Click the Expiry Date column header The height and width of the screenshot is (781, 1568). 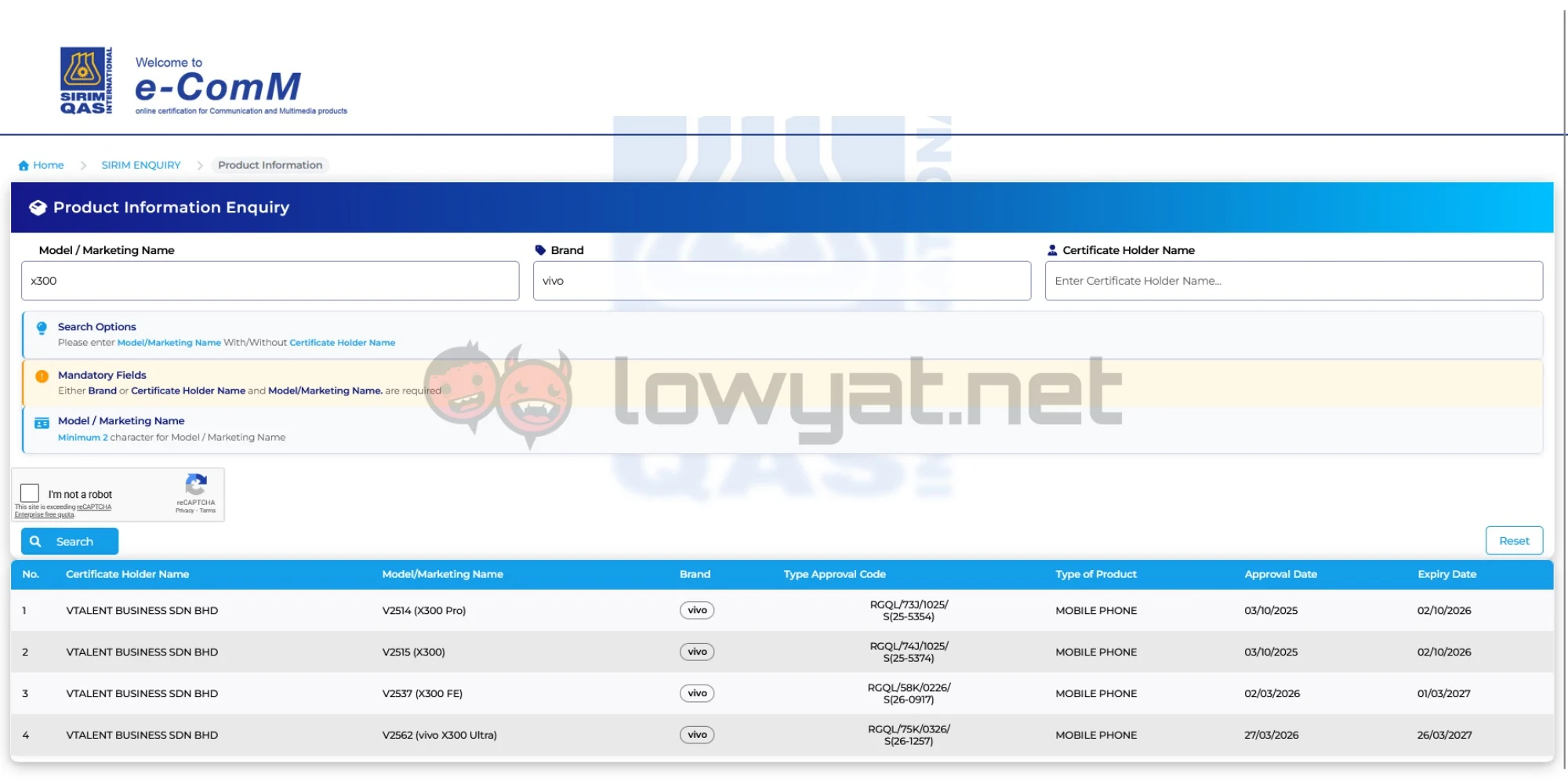tap(1446, 575)
